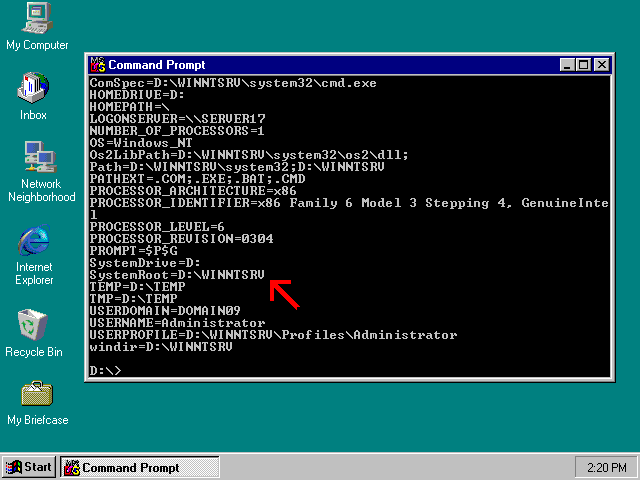Click the Command Prompt taskbar button

(140, 467)
